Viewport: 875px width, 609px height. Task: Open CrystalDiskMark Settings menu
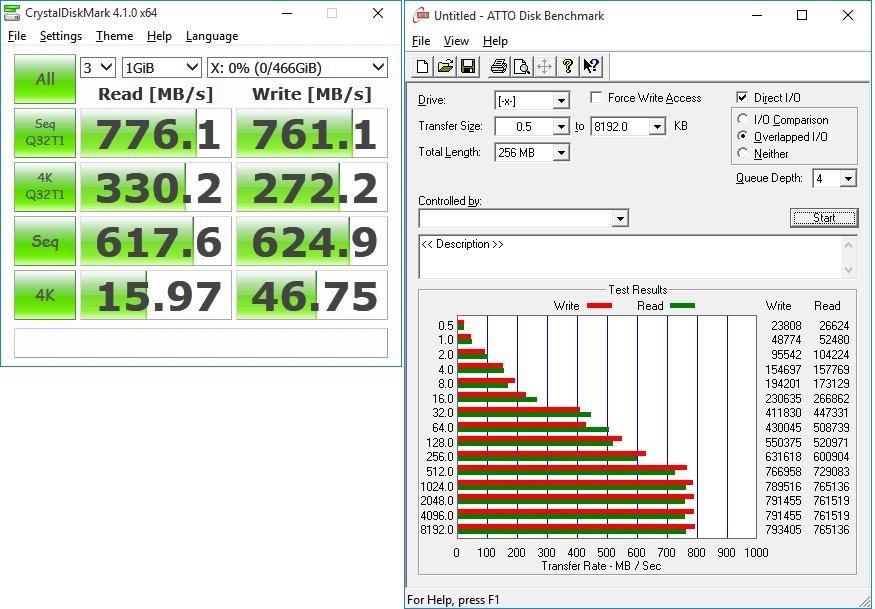click(x=61, y=36)
